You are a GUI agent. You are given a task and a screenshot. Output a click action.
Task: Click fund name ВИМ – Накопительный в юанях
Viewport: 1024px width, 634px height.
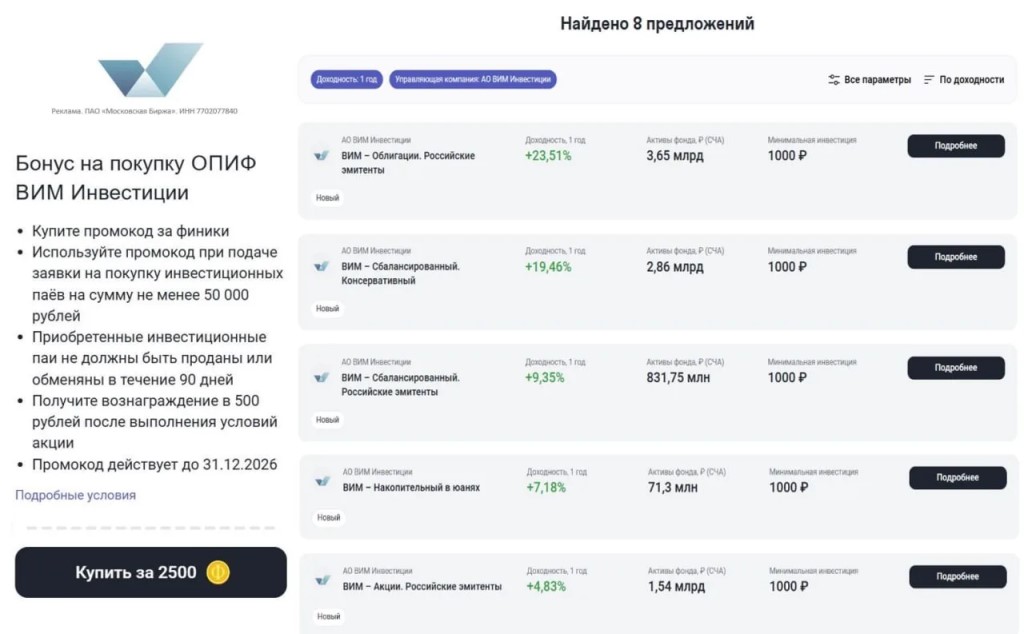tap(411, 487)
